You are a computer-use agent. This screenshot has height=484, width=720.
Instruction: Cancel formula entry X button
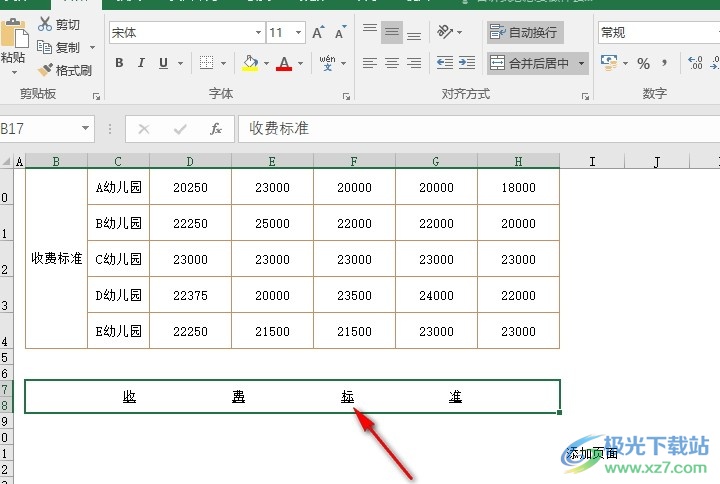pos(144,129)
